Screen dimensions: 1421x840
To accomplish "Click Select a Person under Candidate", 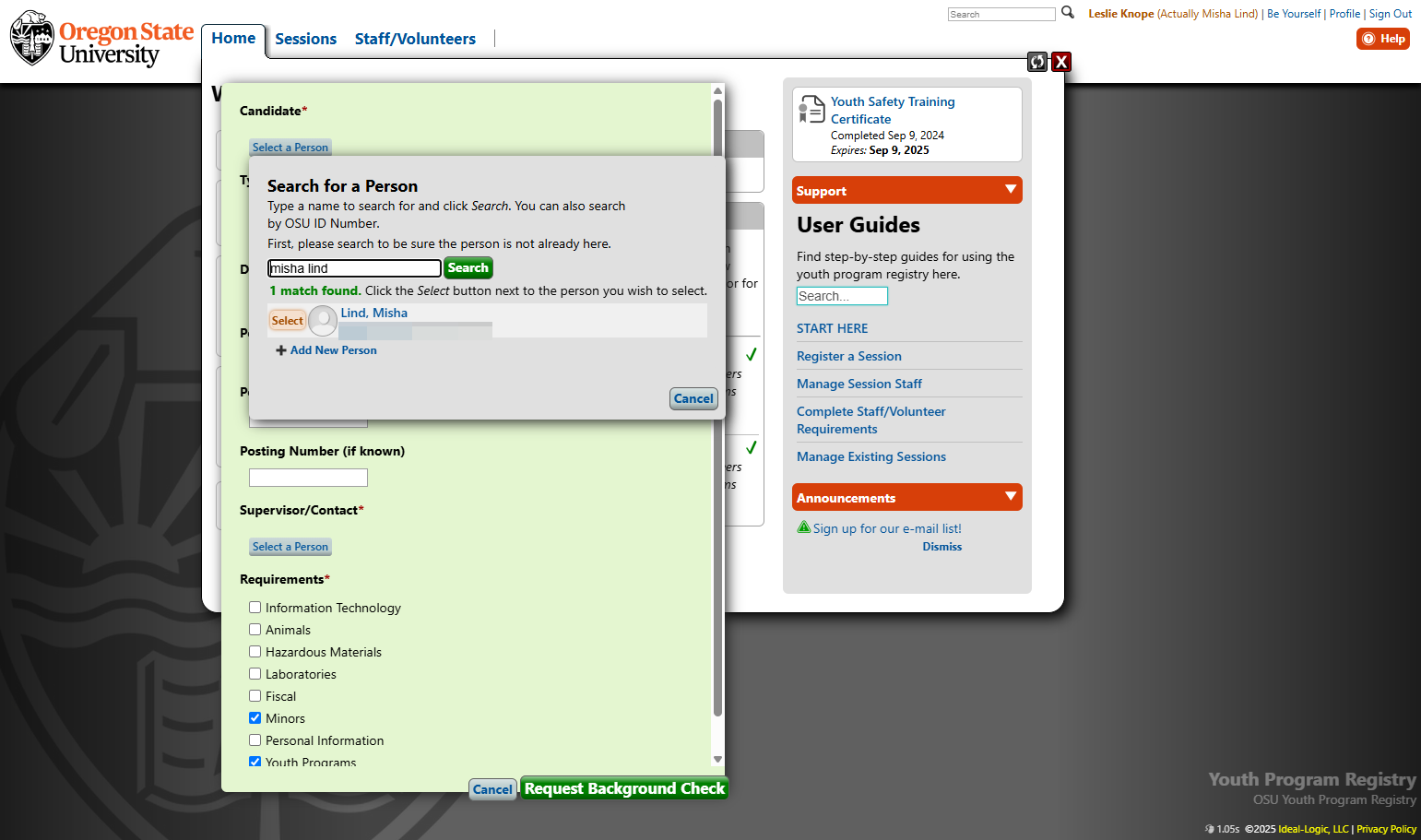I will [x=290, y=148].
